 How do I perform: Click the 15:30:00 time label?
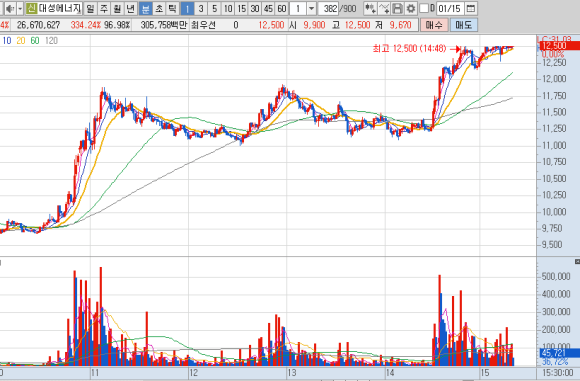557,372
